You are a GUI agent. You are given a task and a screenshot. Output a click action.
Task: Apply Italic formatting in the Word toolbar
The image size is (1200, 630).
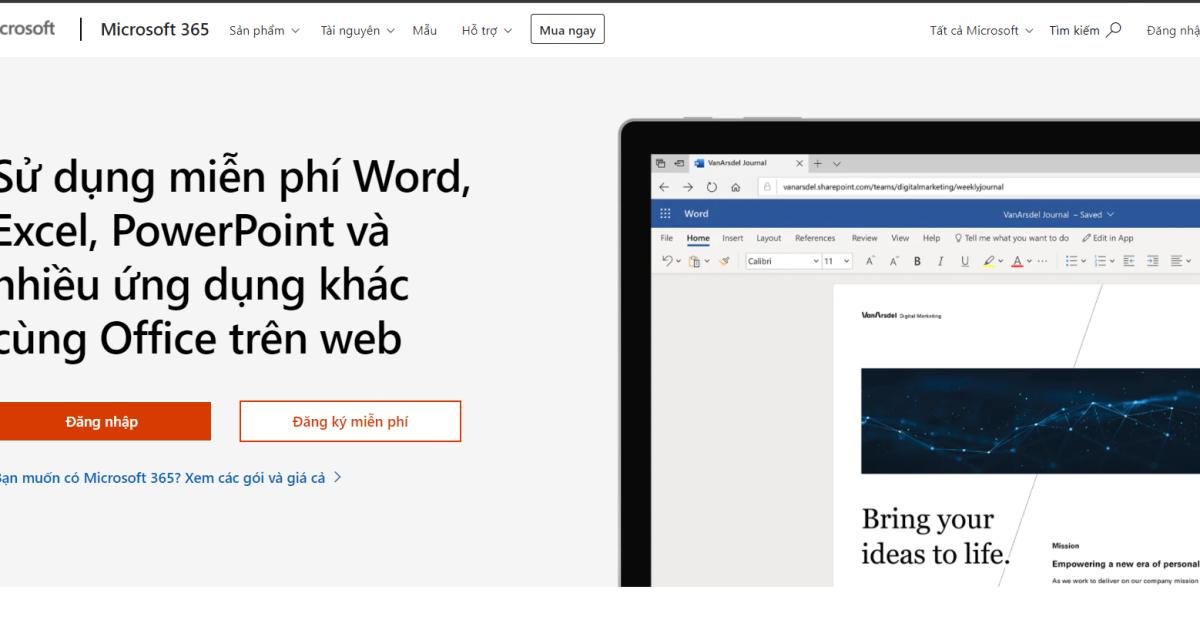[x=940, y=261]
